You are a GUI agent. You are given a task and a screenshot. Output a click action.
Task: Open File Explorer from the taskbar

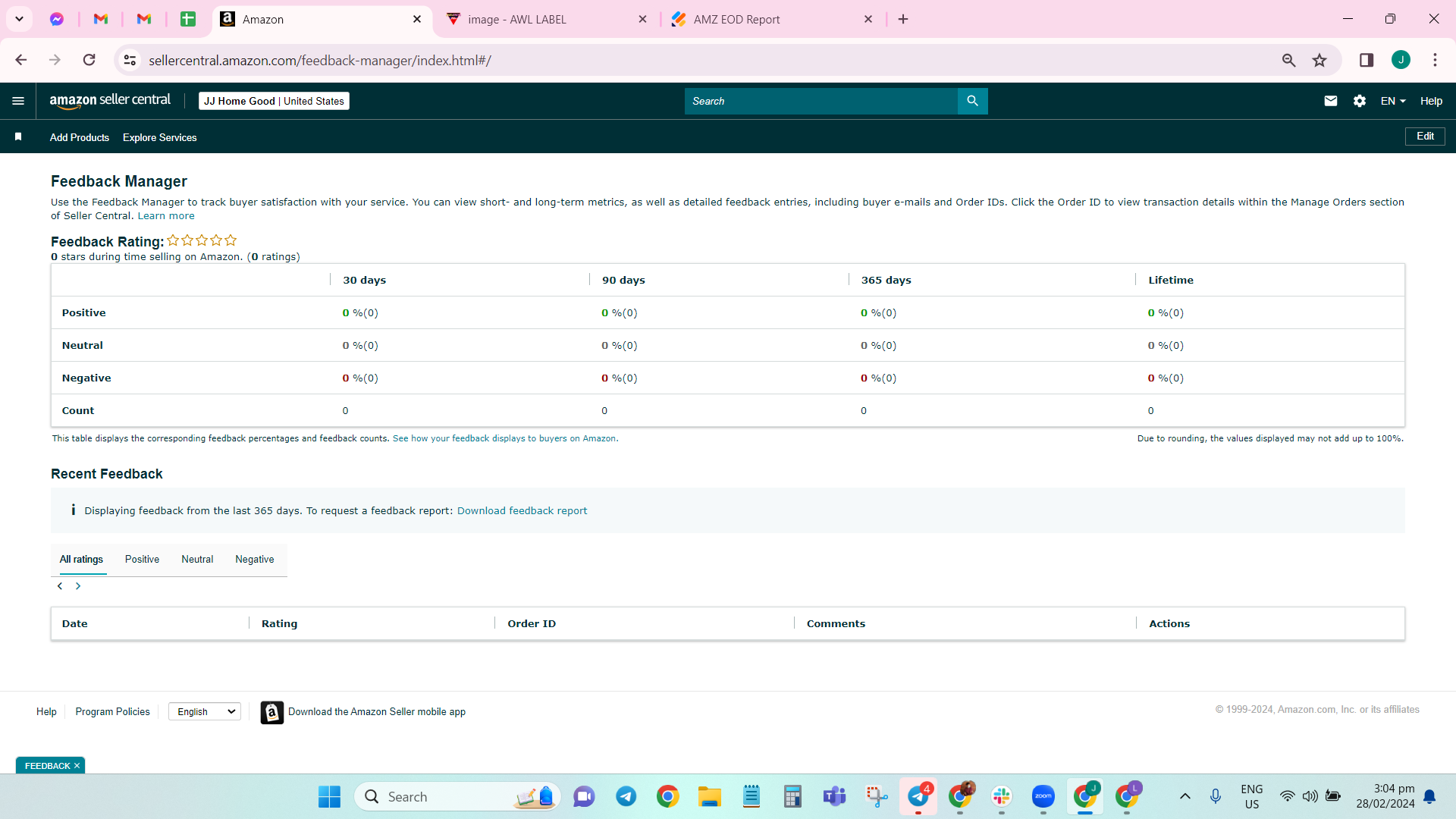coord(710,796)
